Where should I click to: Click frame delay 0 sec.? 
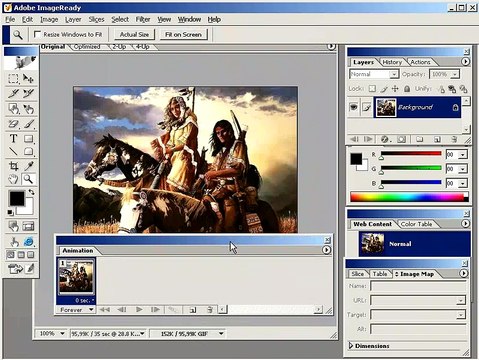point(84,300)
